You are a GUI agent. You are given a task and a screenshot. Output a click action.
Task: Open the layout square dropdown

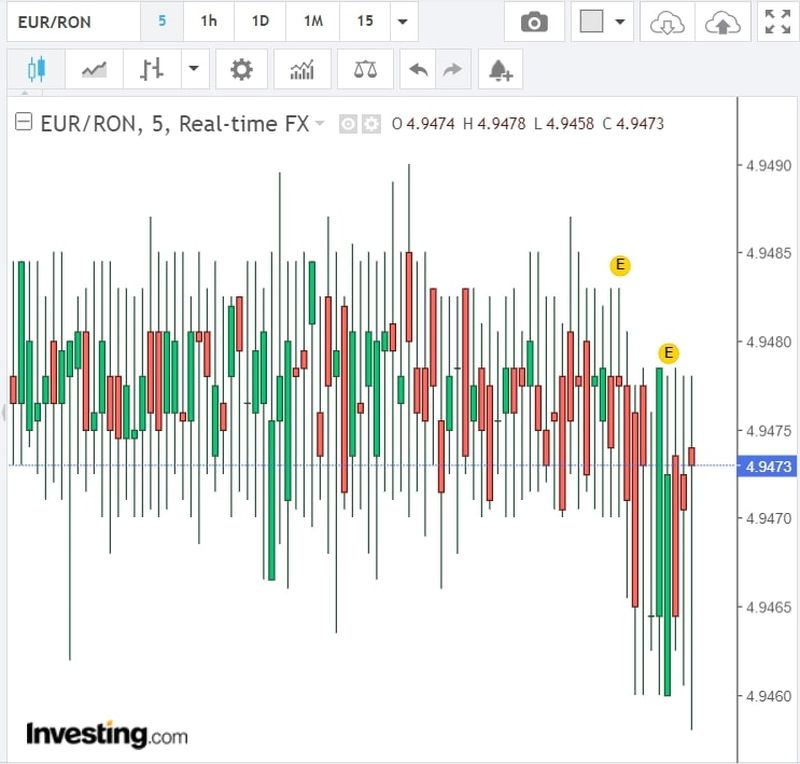(x=603, y=22)
